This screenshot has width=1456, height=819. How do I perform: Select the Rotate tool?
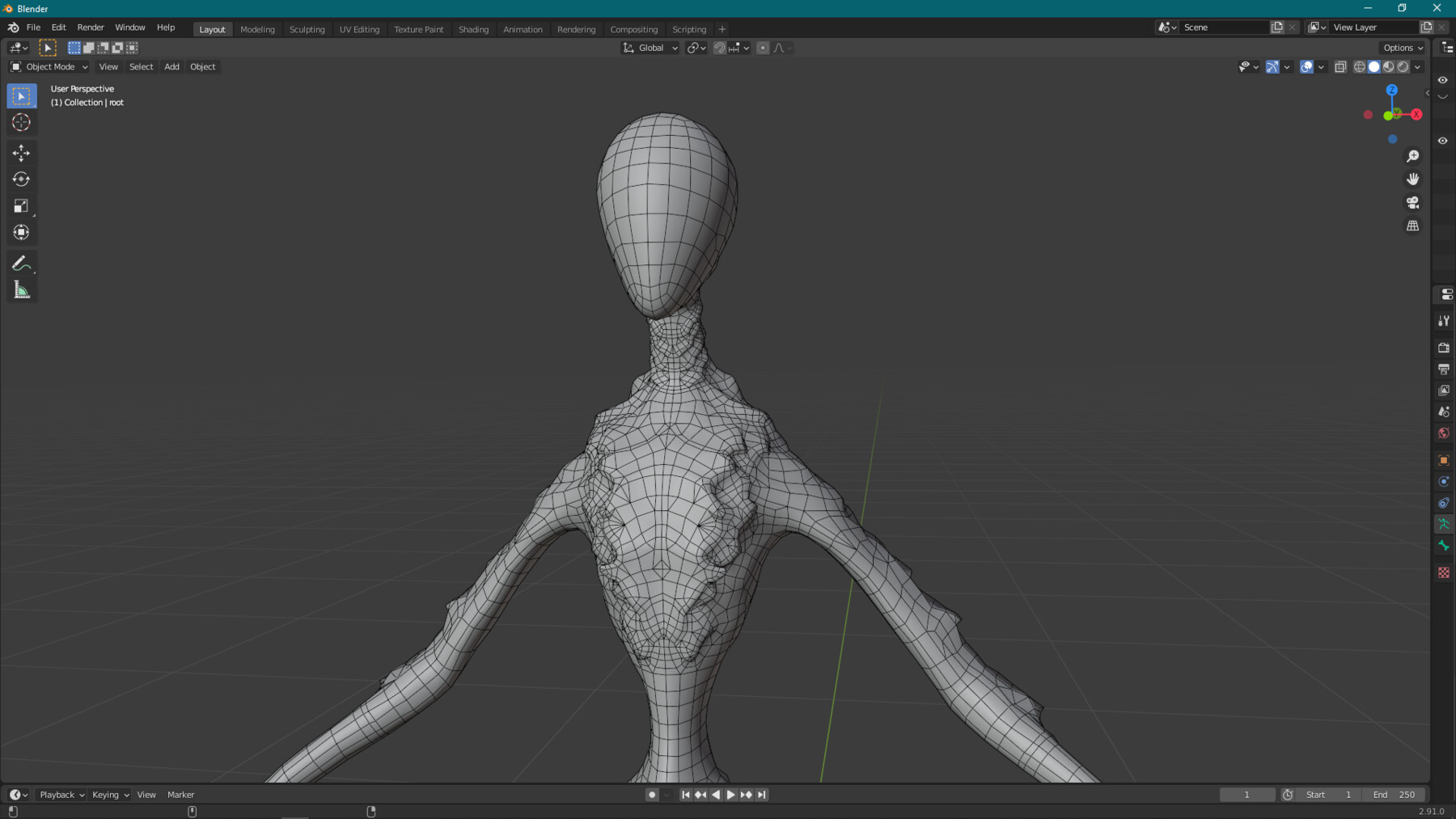[x=21, y=179]
